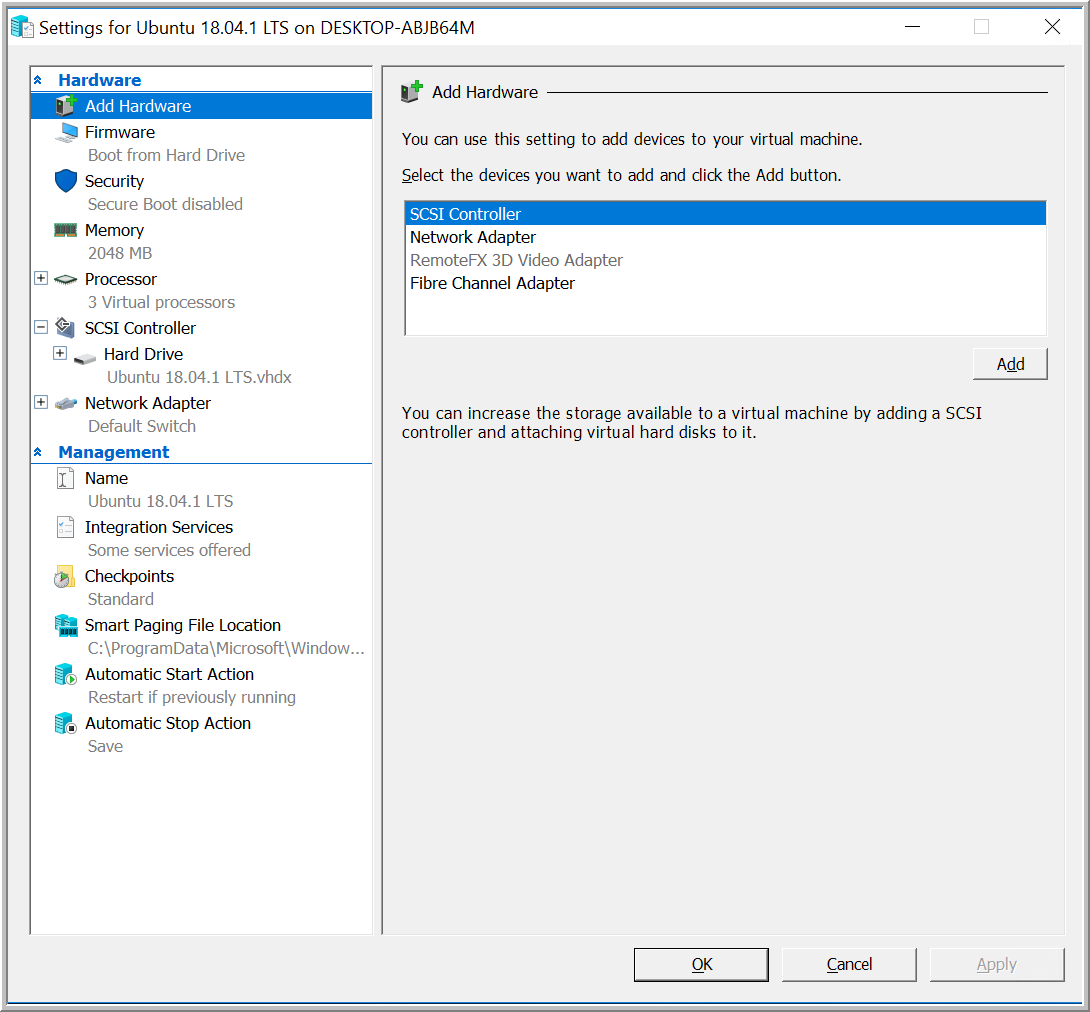Click the Automatic Stop Action icon
Viewport: 1090px width, 1012px height.
pyautogui.click(x=65, y=723)
